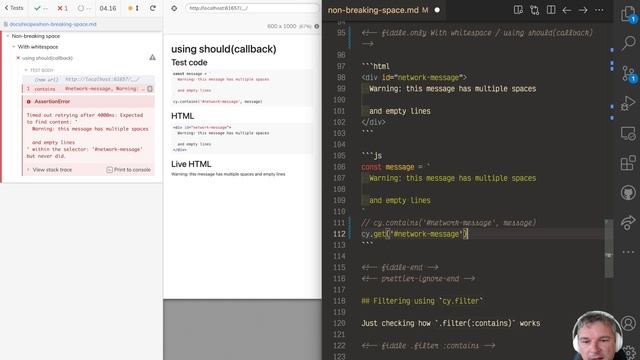Select the (new url) command log row
This screenshot has width=640, height=360.
88,79
